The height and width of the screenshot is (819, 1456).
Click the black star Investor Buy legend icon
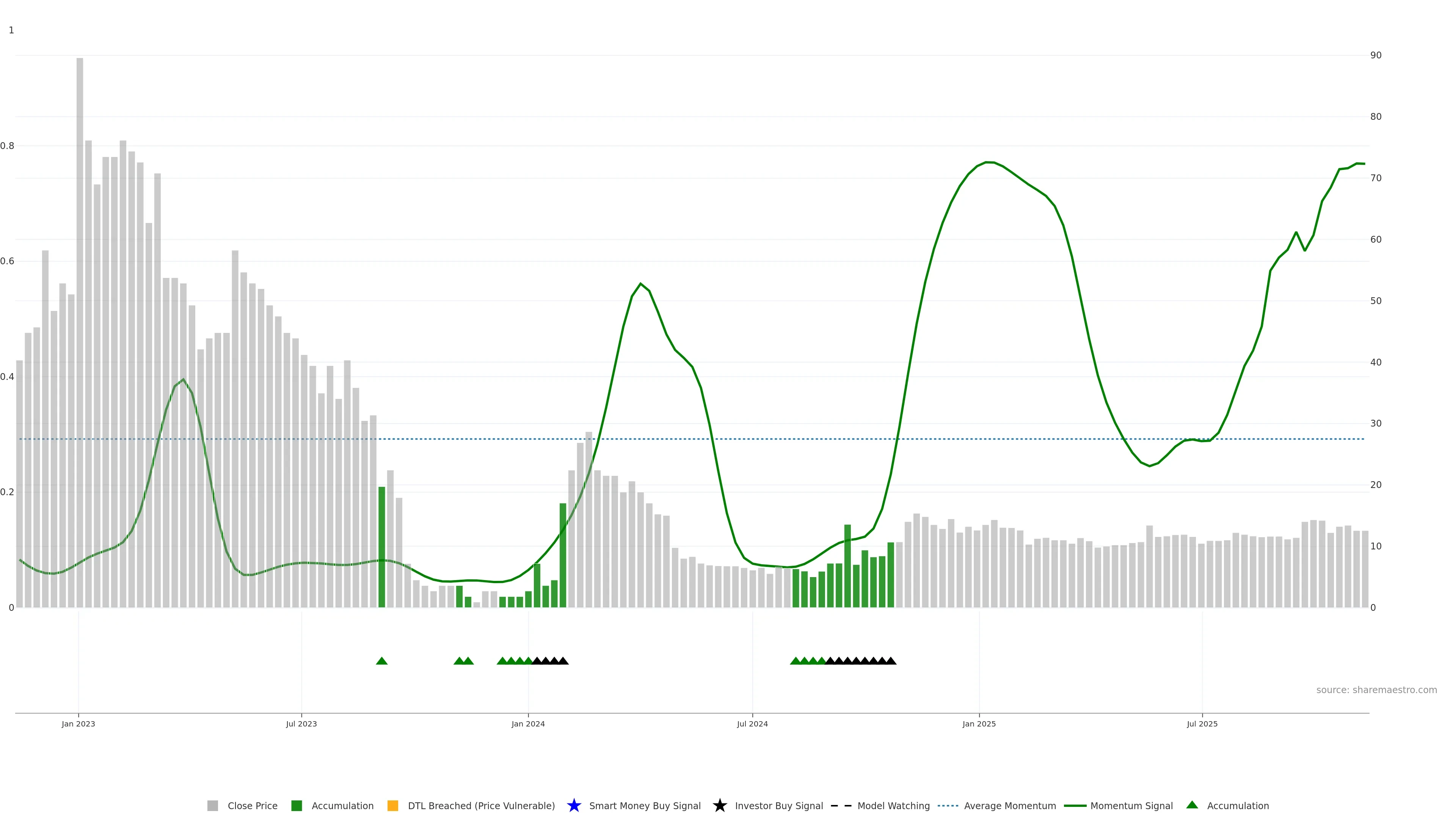click(720, 805)
